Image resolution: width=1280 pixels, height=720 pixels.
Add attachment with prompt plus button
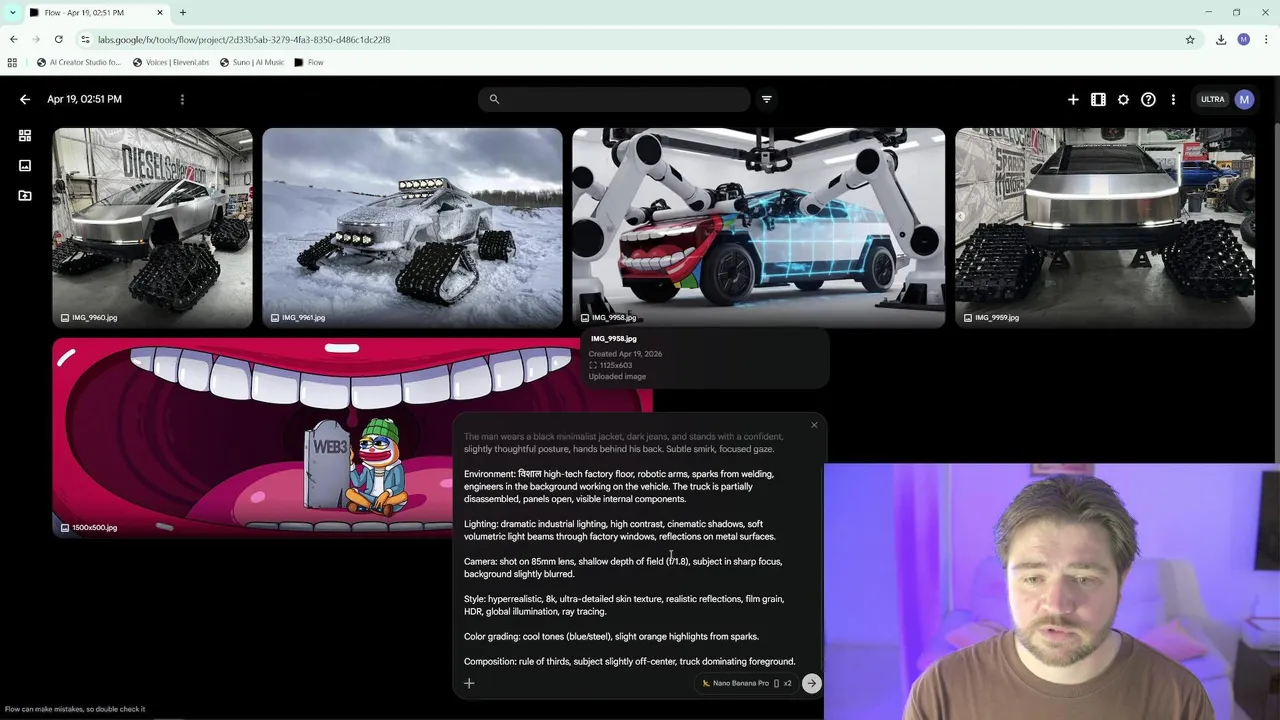[469, 683]
